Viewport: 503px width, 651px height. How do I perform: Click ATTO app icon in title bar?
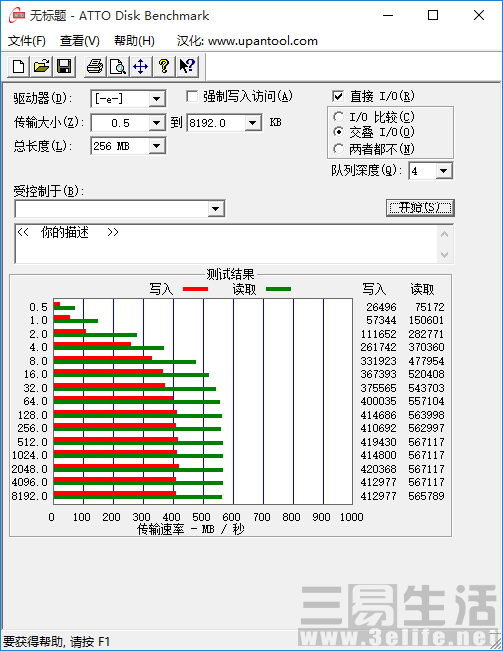click(x=17, y=16)
